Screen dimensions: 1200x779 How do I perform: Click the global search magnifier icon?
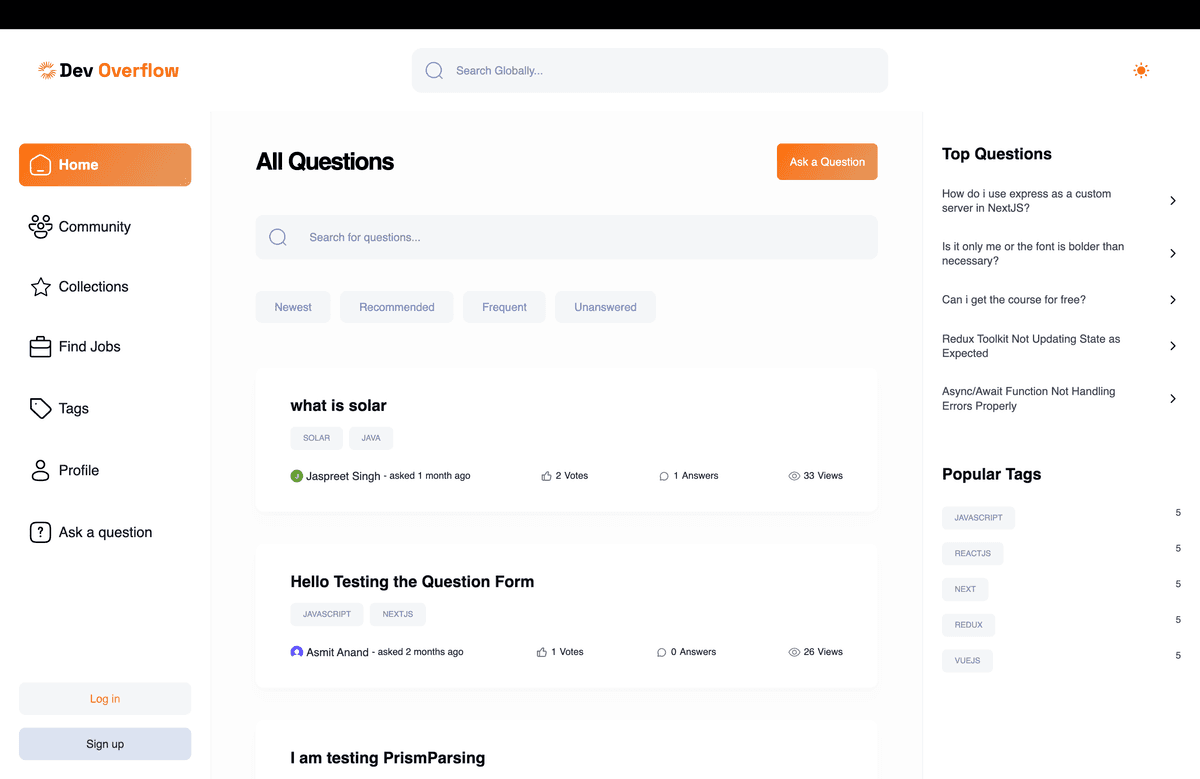pyautogui.click(x=433, y=70)
